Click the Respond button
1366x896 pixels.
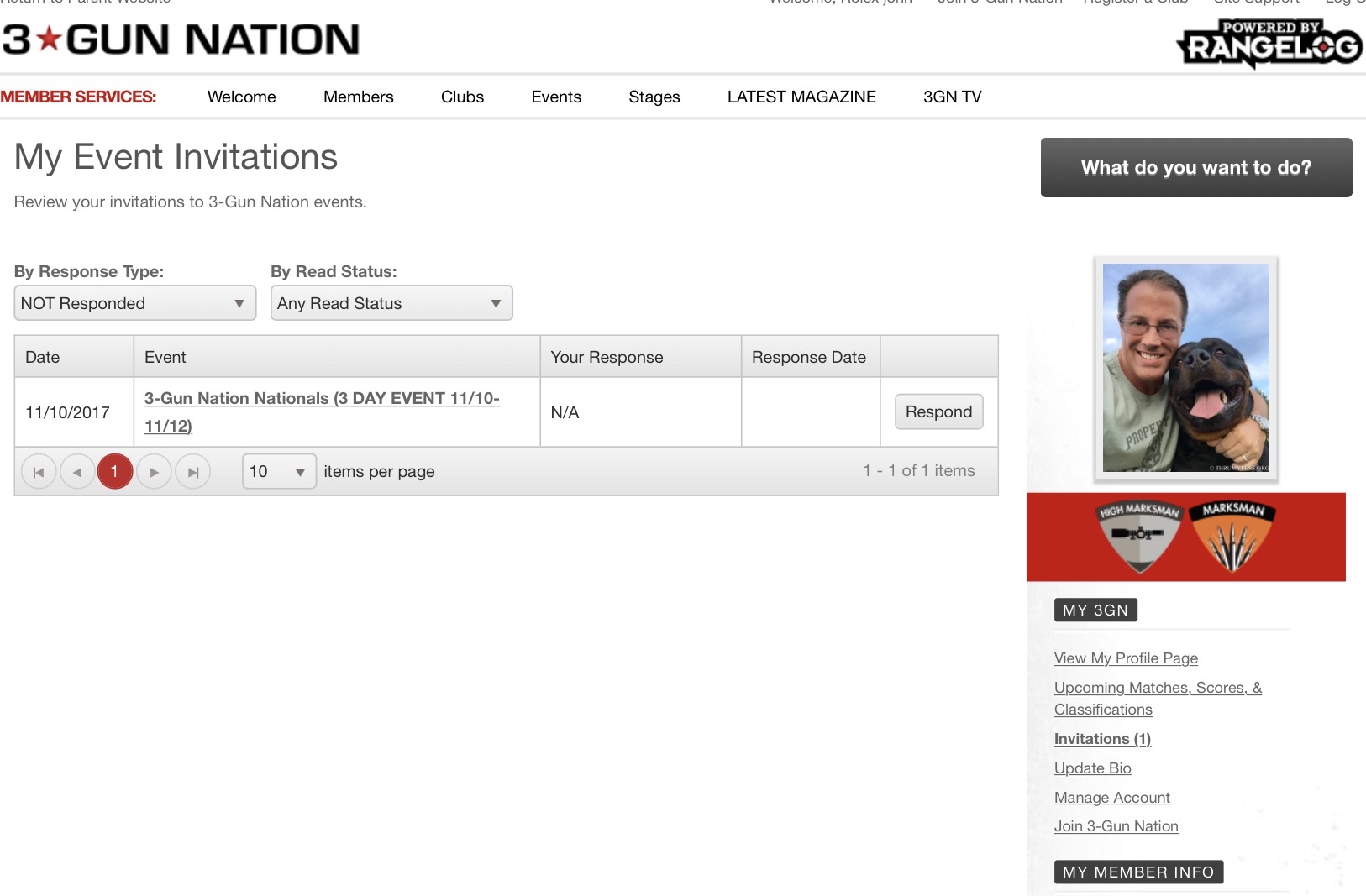pos(939,412)
